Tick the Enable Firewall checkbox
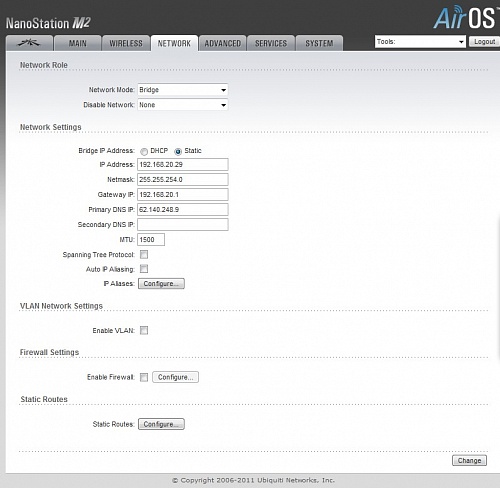Image resolution: width=500 pixels, height=488 pixels. [144, 377]
